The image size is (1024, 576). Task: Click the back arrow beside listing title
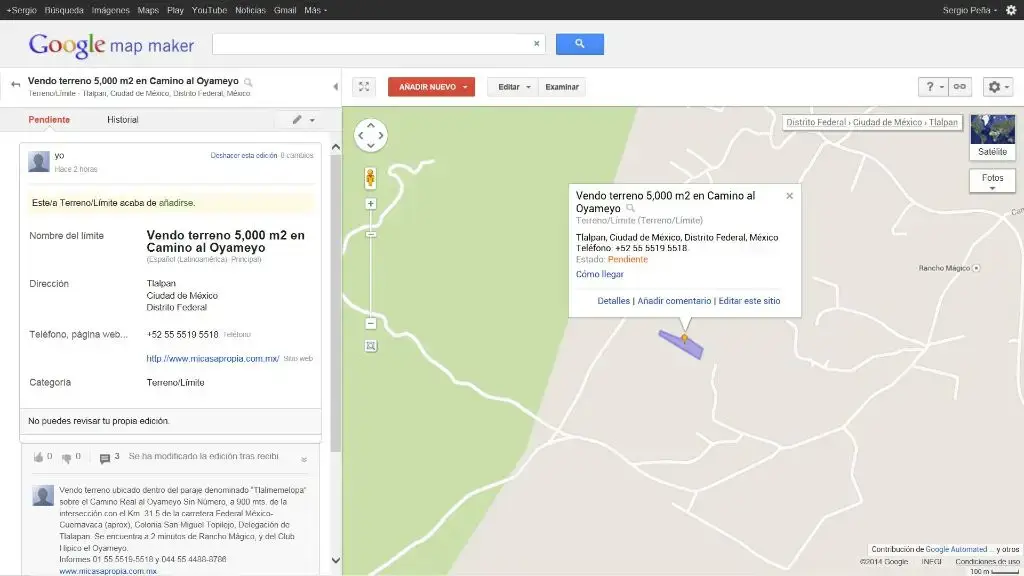[15, 84]
